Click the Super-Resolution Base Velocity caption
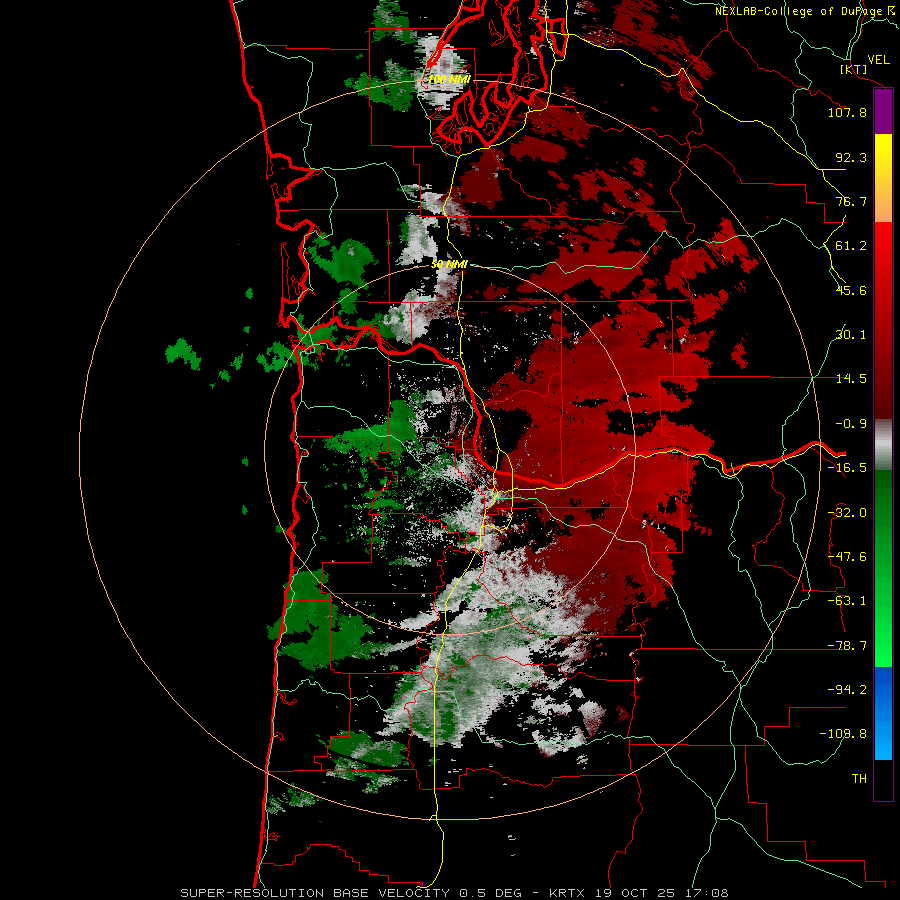The image size is (900, 900). [454, 893]
